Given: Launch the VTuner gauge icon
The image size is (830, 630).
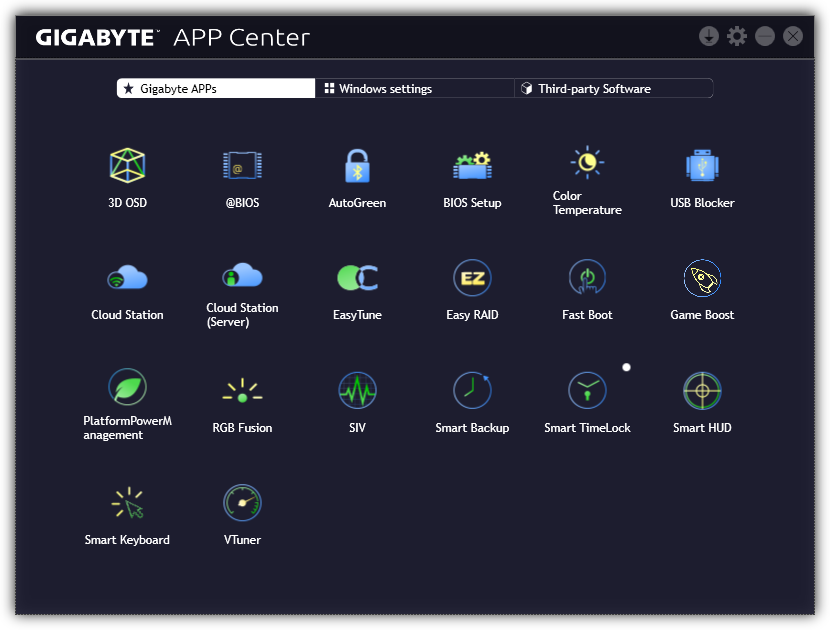Looking at the screenshot, I should pyautogui.click(x=242, y=502).
